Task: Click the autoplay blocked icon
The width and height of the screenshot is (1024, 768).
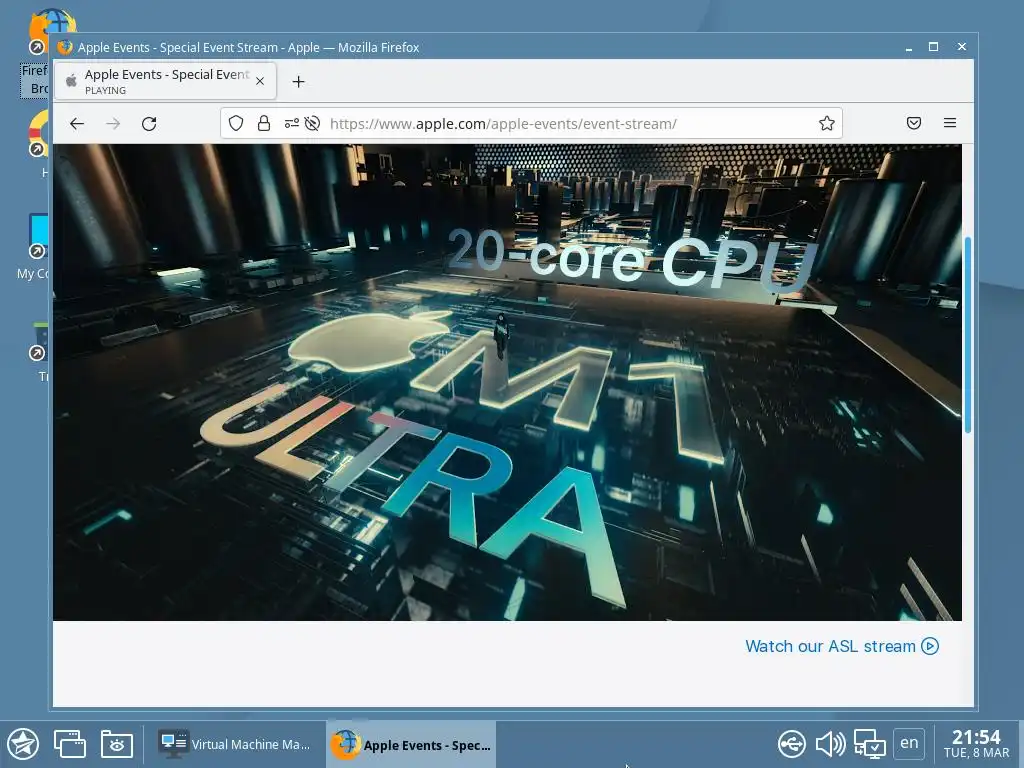Action: pyautogui.click(x=312, y=123)
